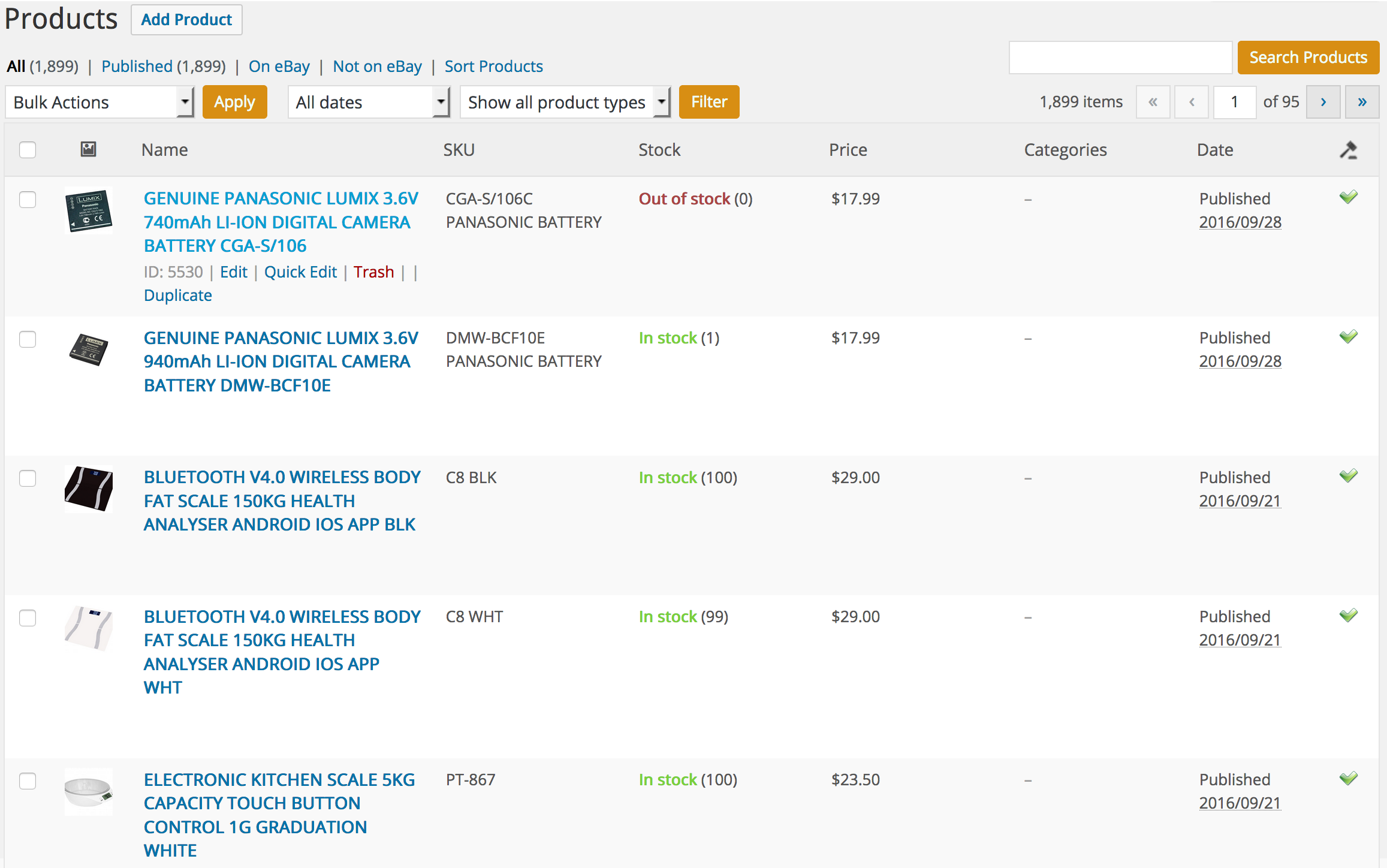Click green checkmark in DMW-BCF10E row
This screenshot has width=1387, height=868.
click(x=1349, y=337)
